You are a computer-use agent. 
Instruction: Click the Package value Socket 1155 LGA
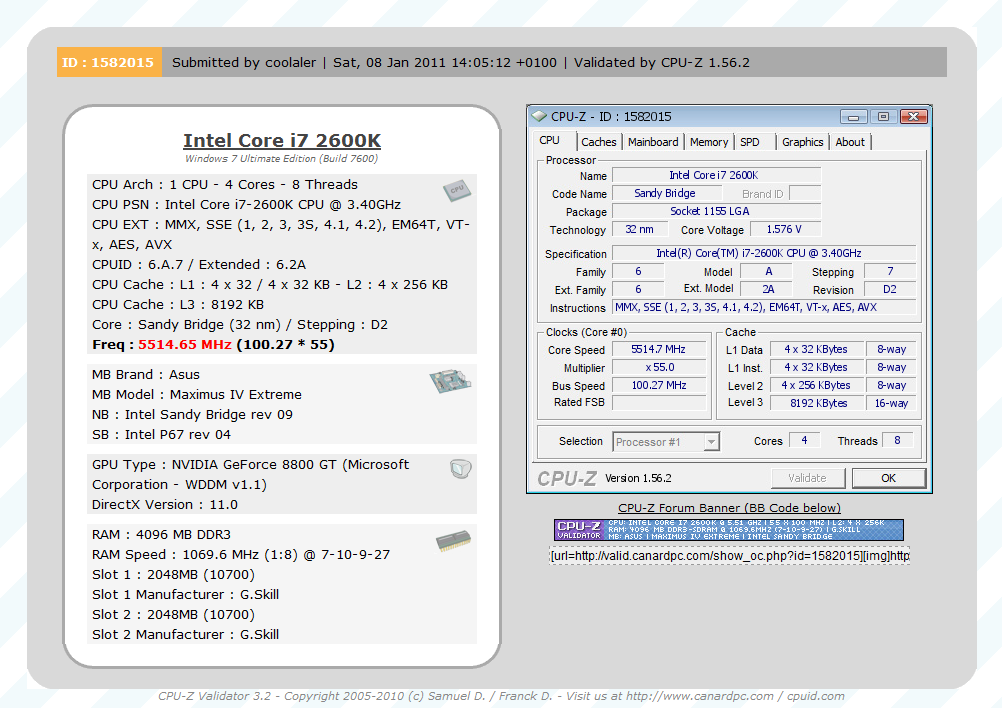point(716,212)
